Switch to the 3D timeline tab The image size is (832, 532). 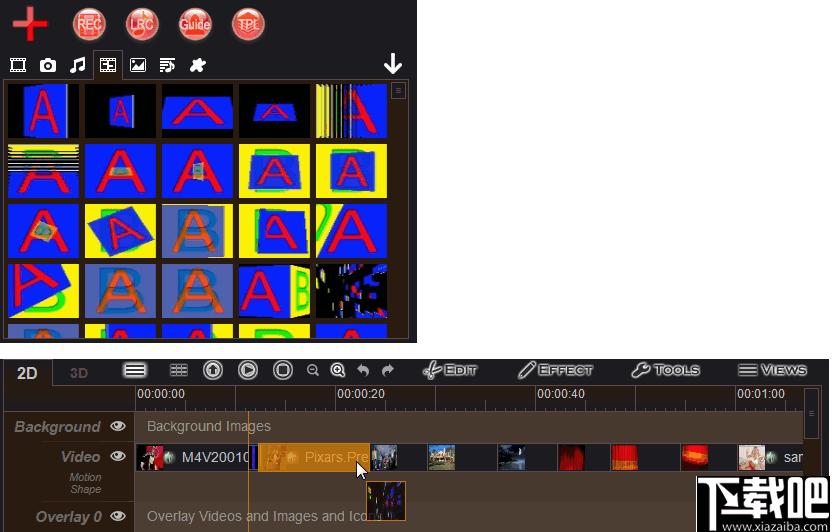tap(79, 373)
